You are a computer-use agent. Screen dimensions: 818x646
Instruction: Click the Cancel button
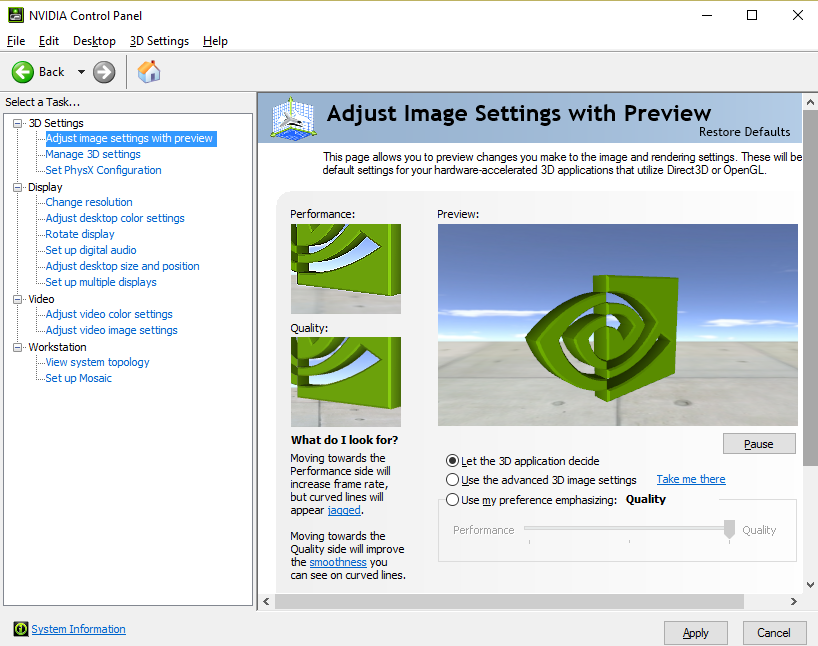774,633
